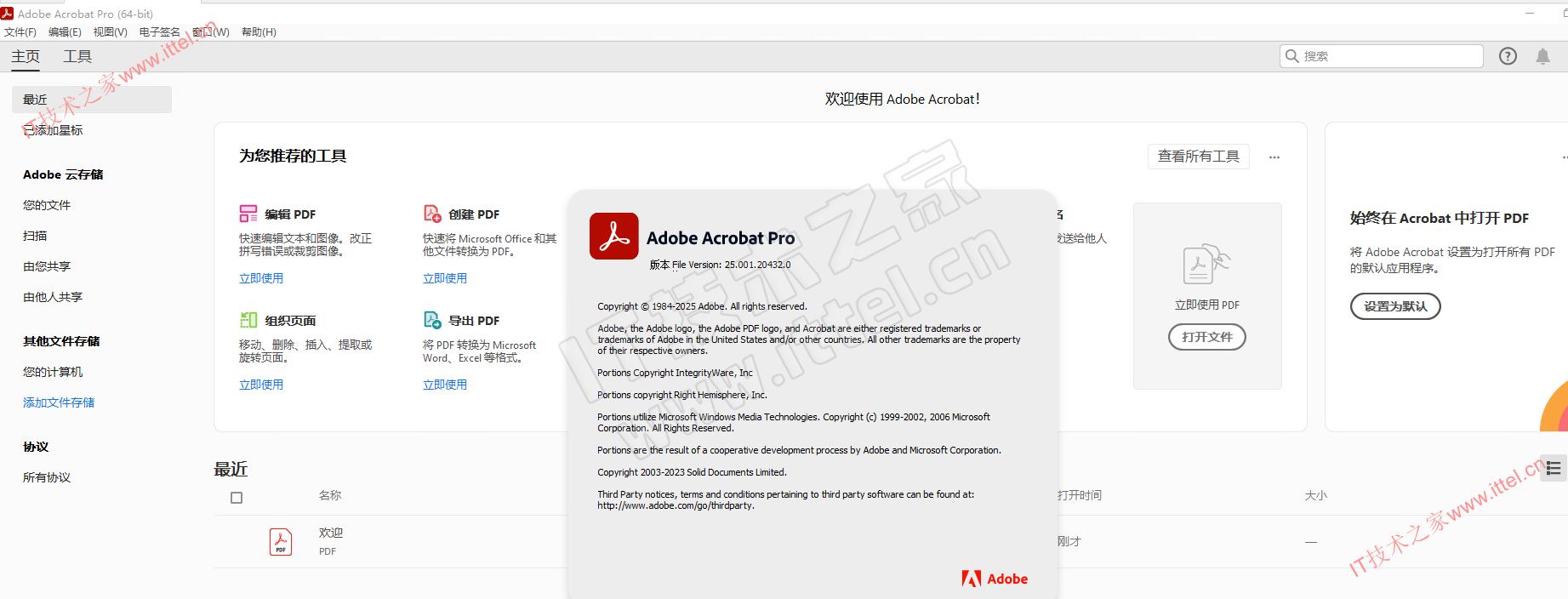This screenshot has width=1568, height=599.
Task: Click the 导出 PDF tool title
Action: coord(474,321)
